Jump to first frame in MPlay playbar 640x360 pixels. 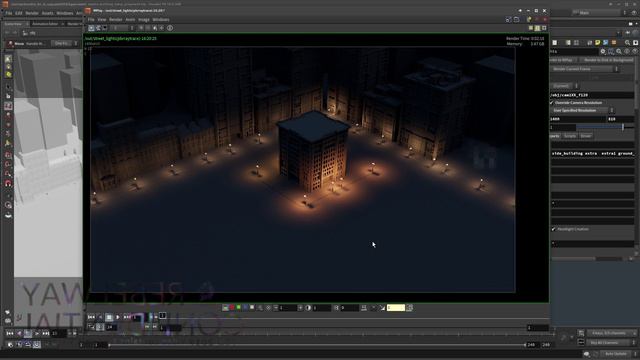(x=91, y=317)
